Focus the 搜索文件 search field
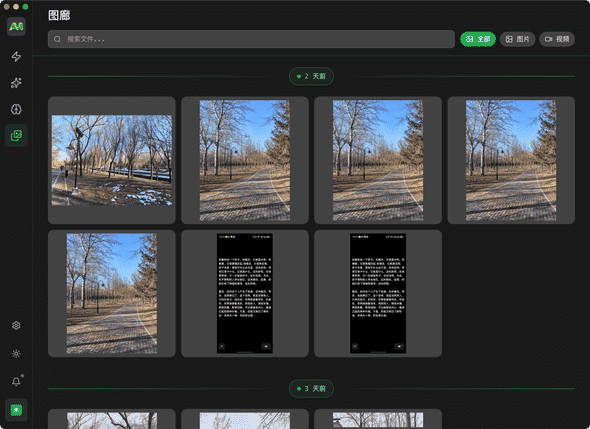 251,39
